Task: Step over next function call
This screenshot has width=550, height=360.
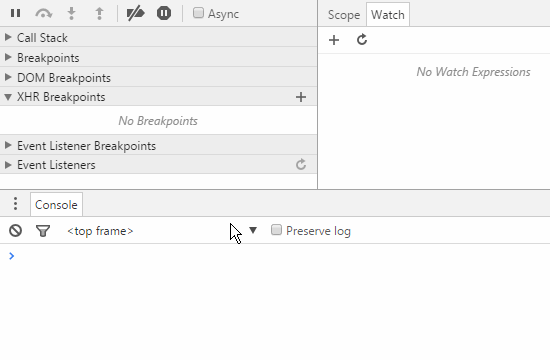Action: (x=44, y=14)
